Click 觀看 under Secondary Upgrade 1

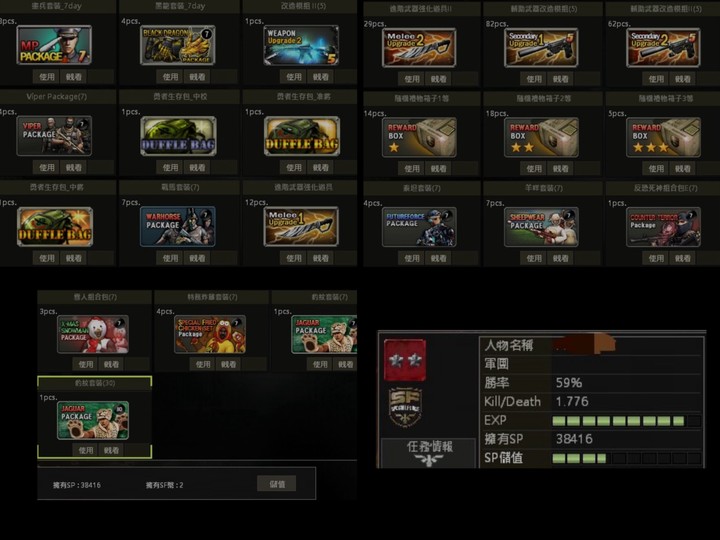(560, 79)
